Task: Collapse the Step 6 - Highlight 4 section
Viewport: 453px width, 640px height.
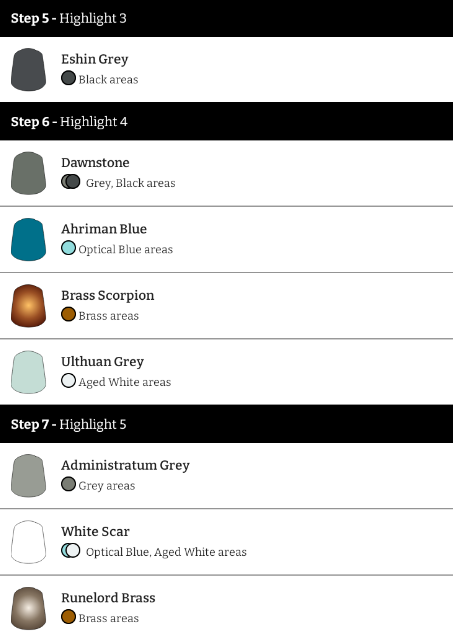Action: [226, 122]
